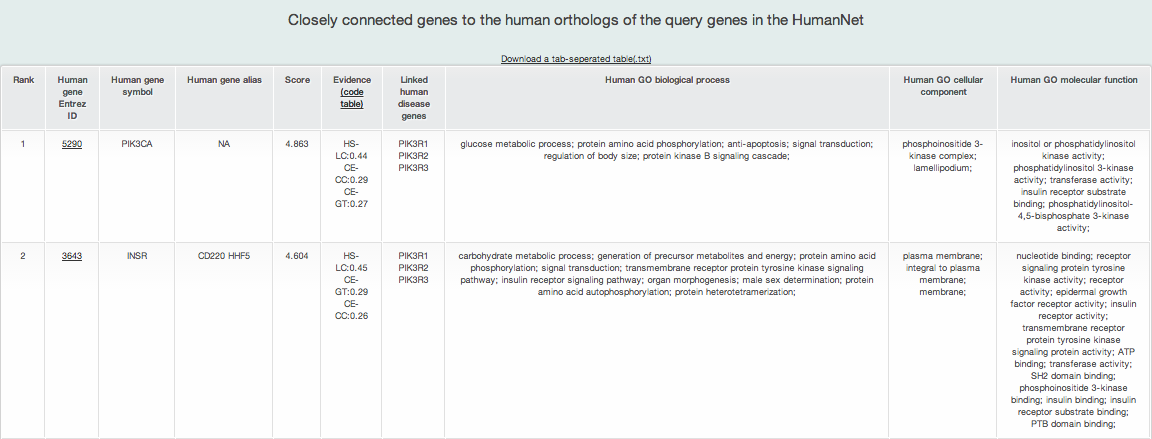Screen dimensions: 1152x439
Task: Click the page title about HumanNet
Action: tap(576, 21)
